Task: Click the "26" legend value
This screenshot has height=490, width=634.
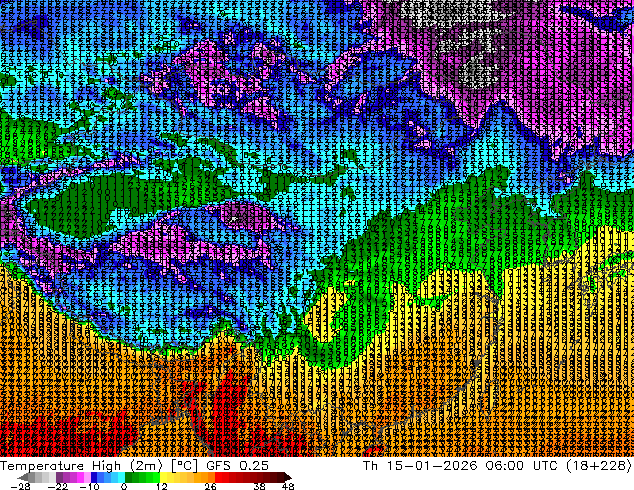Action: coord(210,486)
